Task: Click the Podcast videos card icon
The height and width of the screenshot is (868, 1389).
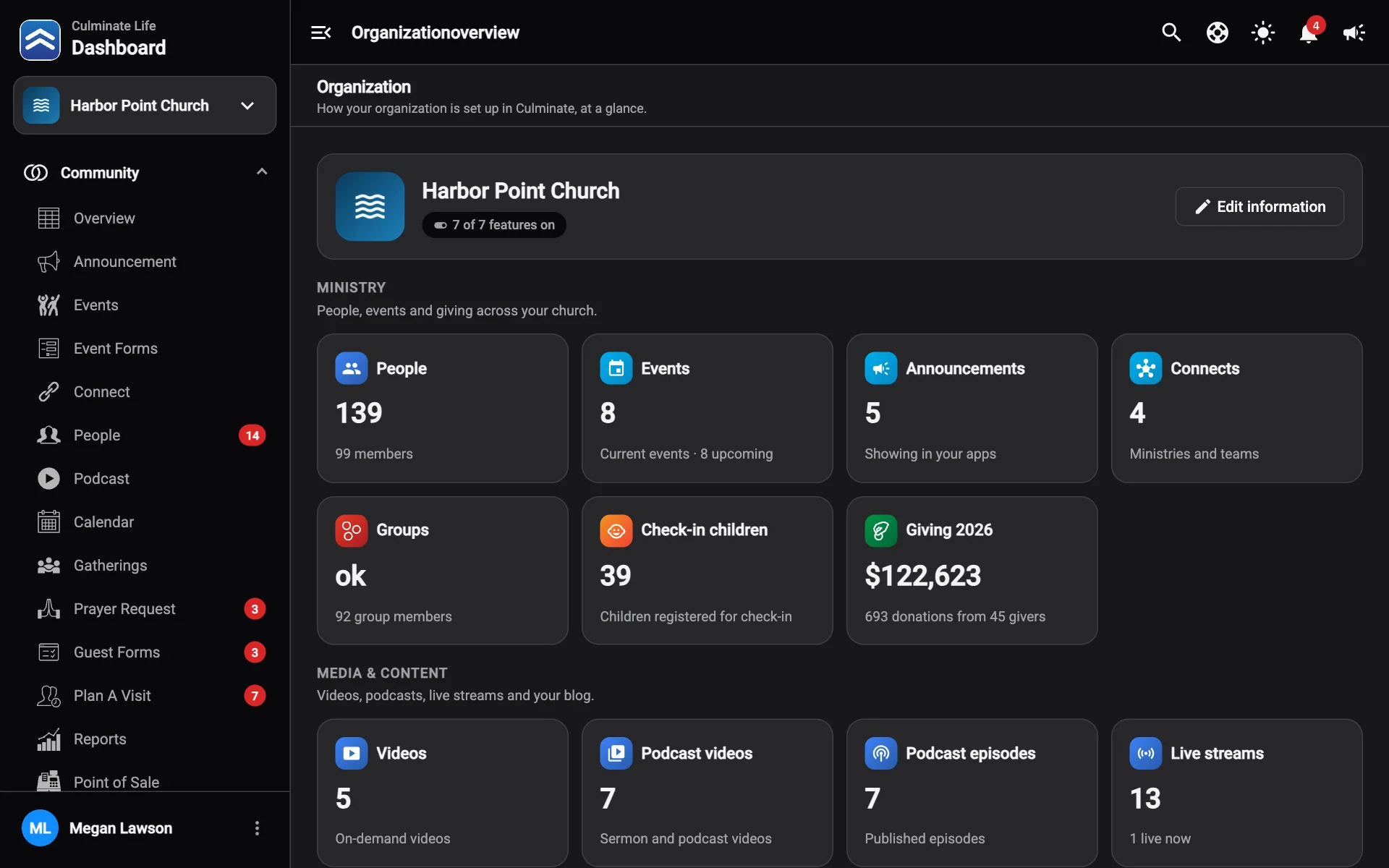Action: pos(616,753)
